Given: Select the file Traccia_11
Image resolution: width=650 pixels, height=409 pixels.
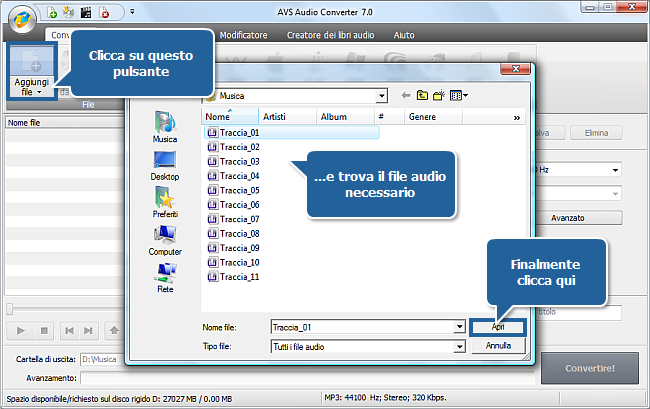Looking at the screenshot, I should pyautogui.click(x=233, y=277).
